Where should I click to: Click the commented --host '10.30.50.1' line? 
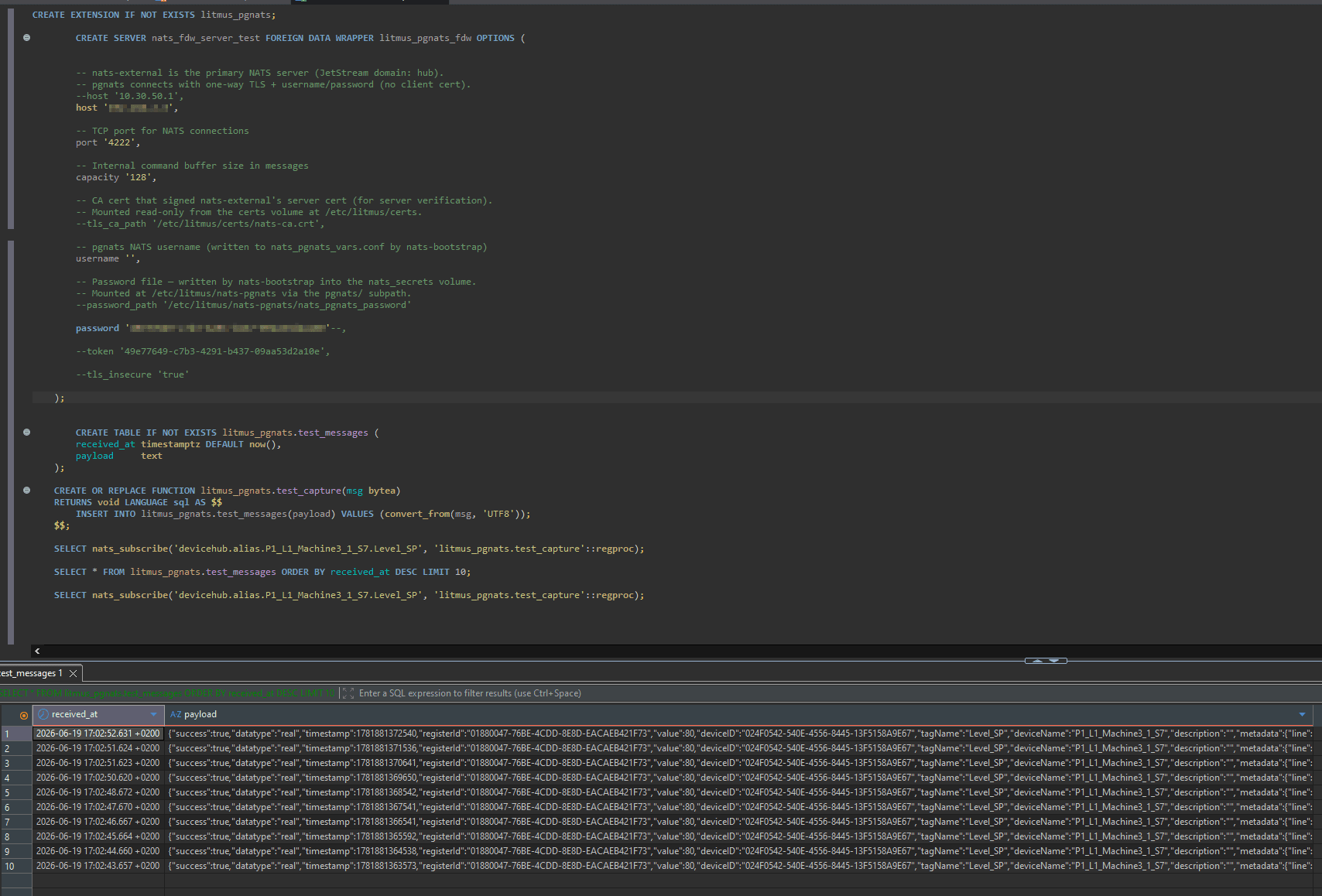tap(129, 96)
